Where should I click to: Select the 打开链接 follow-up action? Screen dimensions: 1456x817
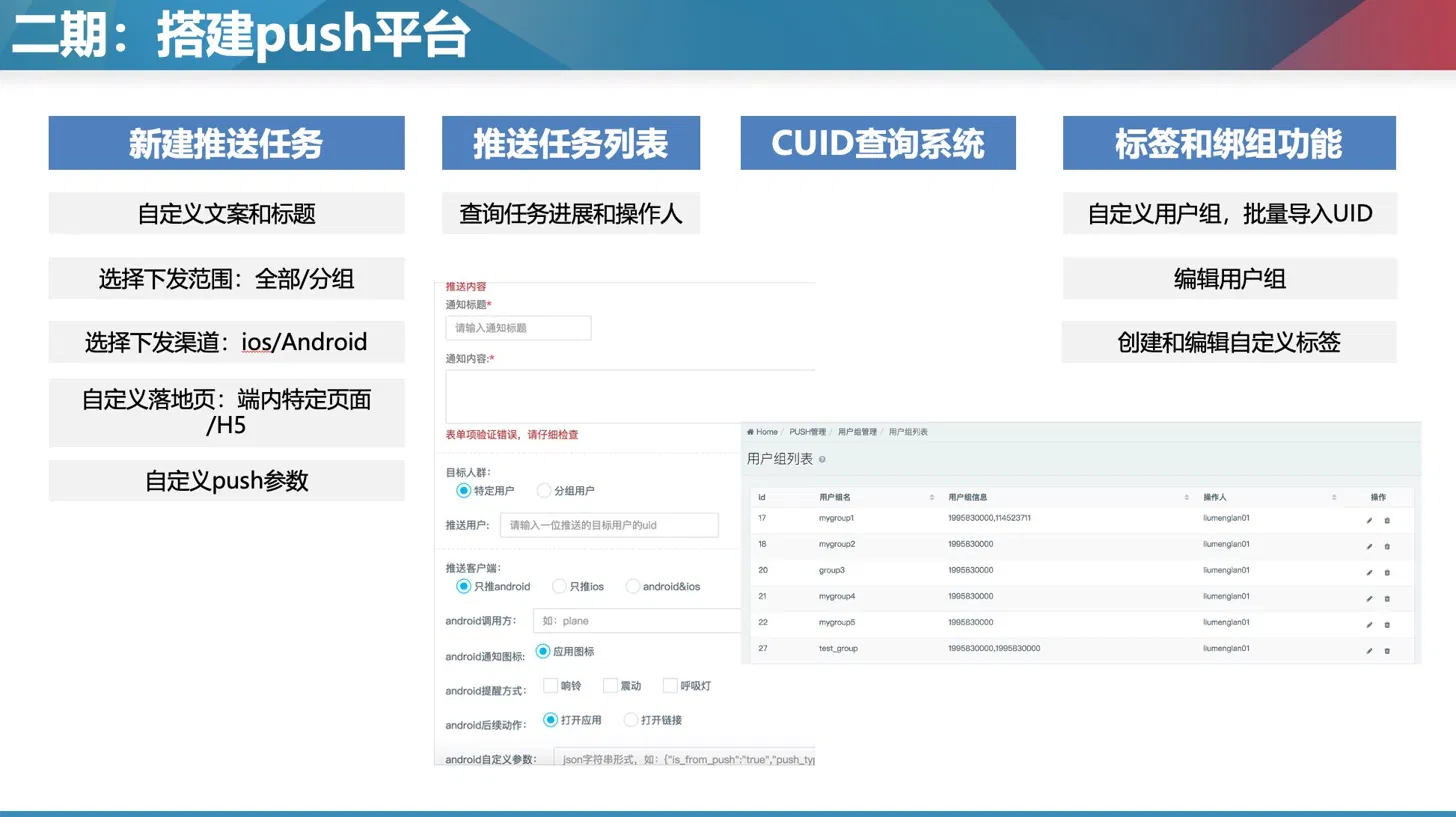[631, 719]
